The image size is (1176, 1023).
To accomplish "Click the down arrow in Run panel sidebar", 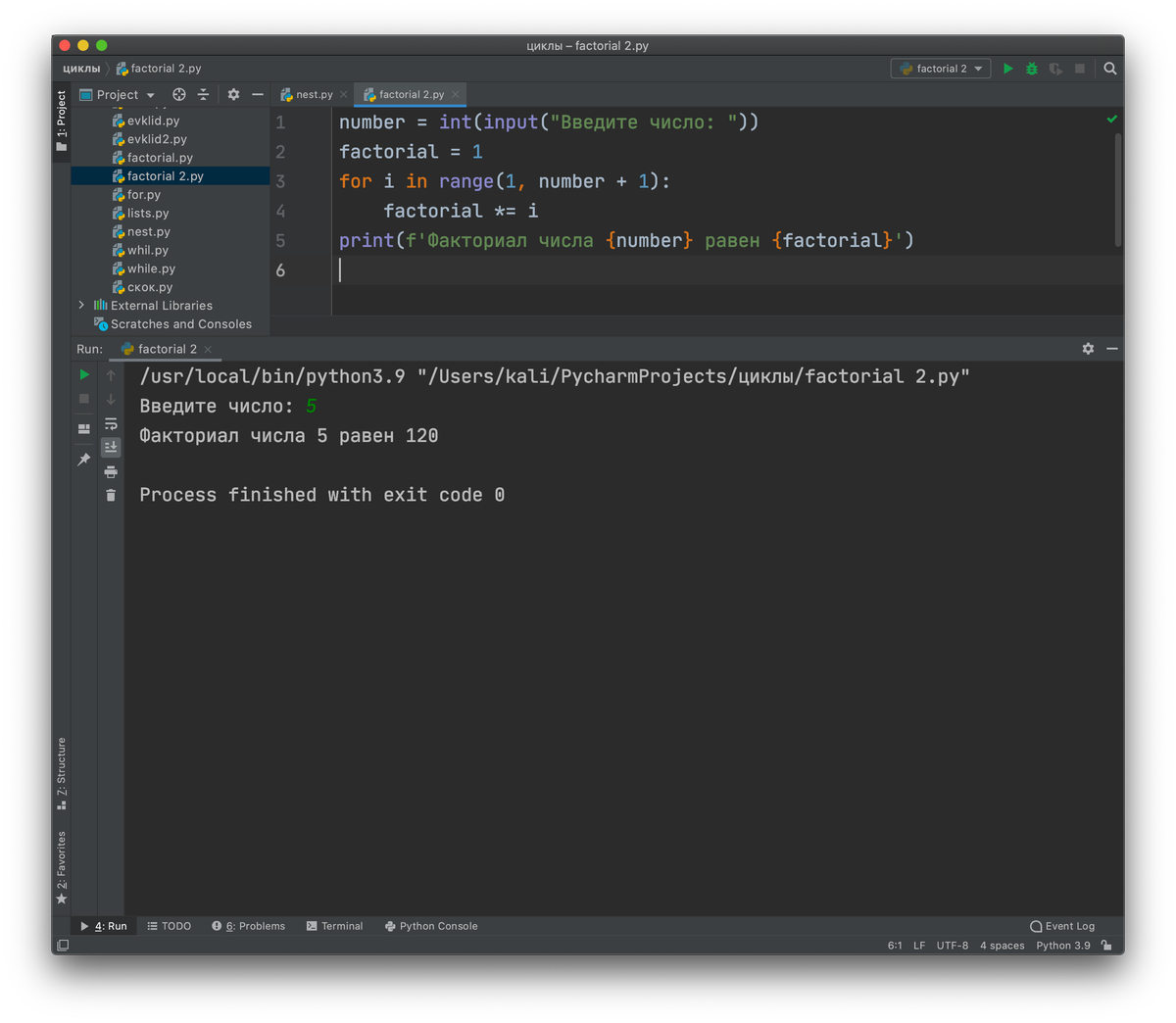I will (x=111, y=399).
